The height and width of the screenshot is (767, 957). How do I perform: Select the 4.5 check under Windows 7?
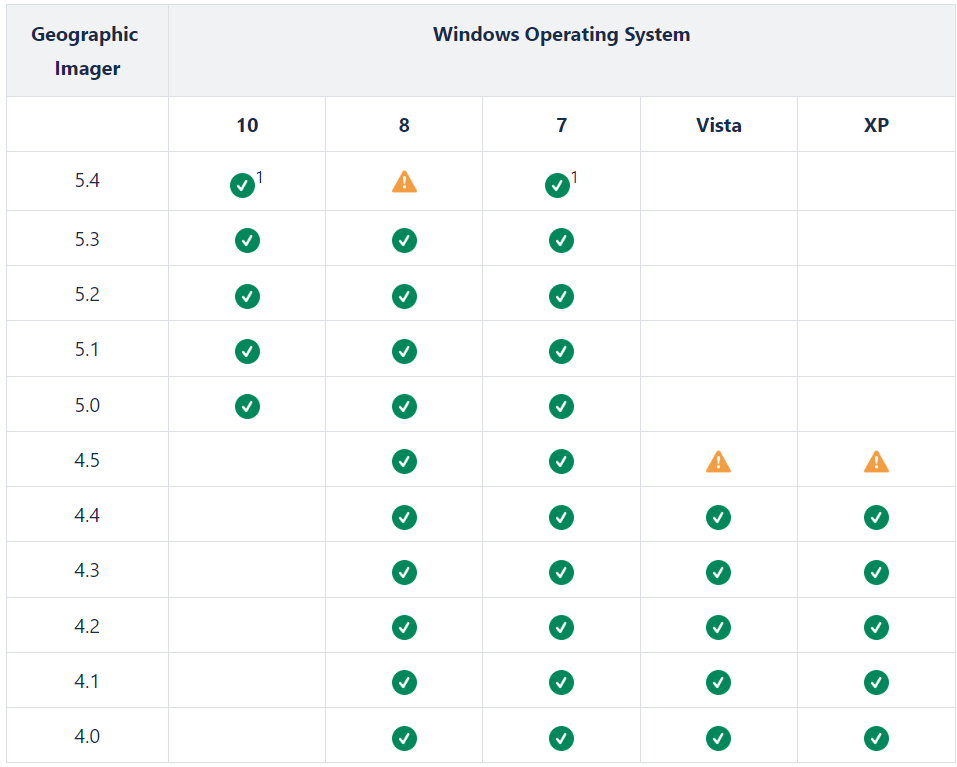(561, 461)
